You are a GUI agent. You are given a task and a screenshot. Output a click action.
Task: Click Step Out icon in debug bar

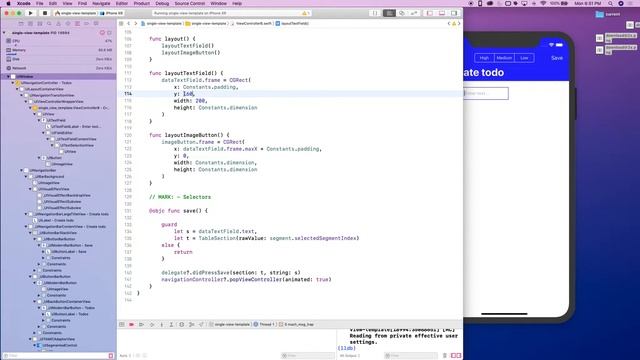tap(171, 324)
